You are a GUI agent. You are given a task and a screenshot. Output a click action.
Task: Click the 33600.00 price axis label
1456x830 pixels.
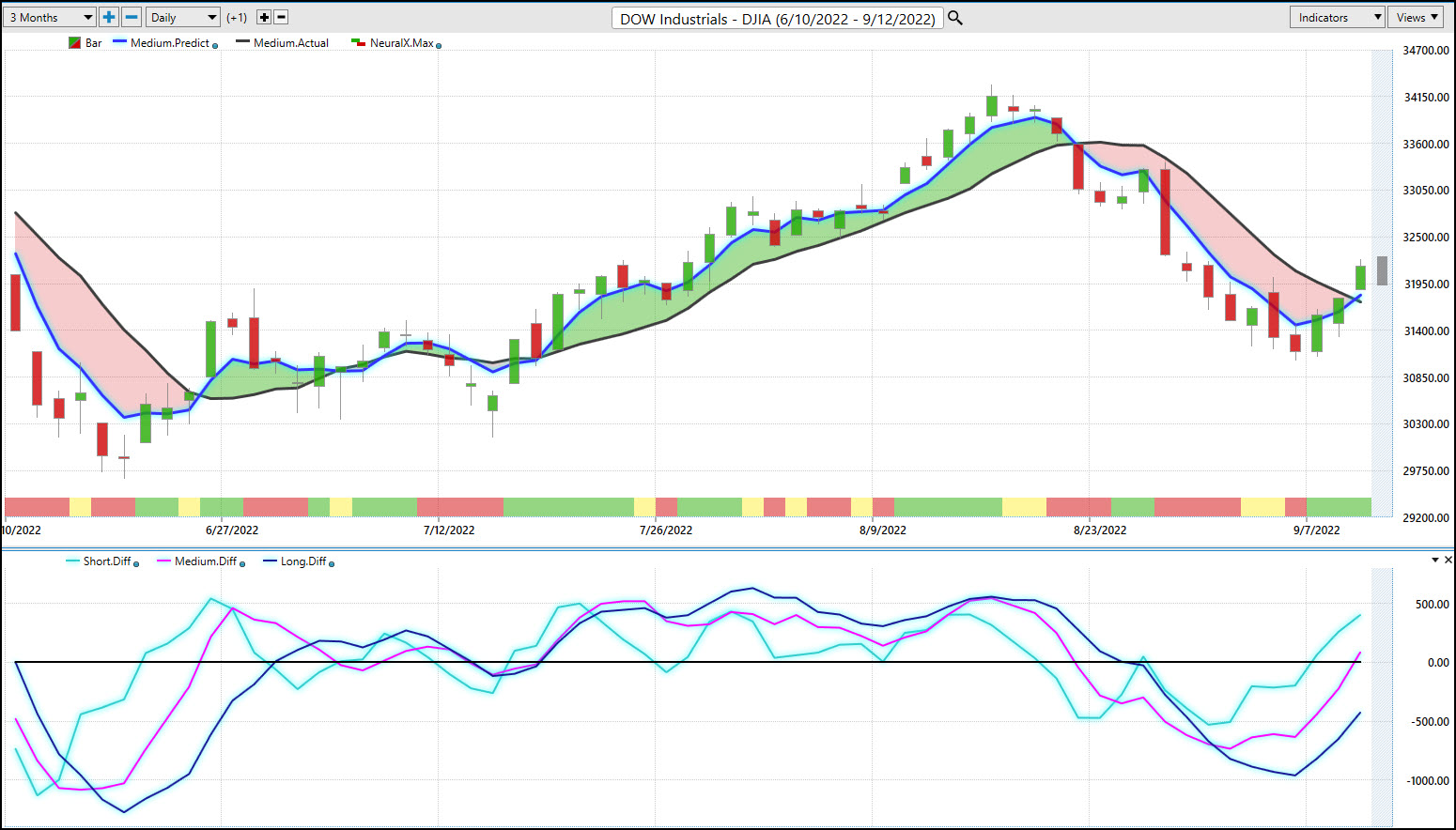pyautogui.click(x=1426, y=145)
